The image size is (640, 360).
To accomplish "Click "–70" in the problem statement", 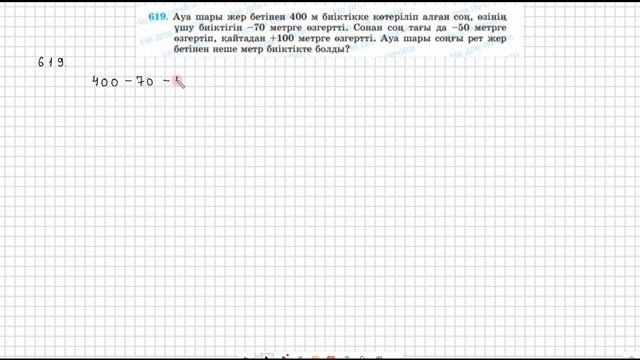I will coord(256,27).
